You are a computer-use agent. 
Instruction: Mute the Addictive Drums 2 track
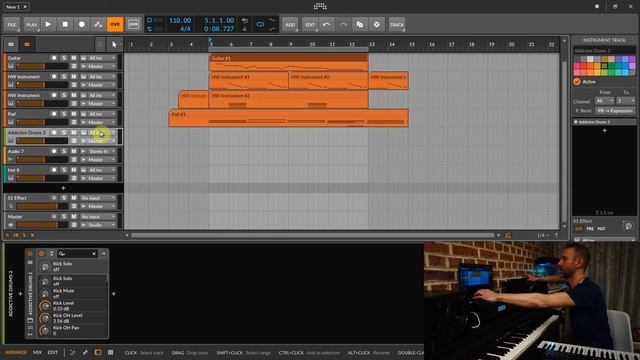point(74,133)
